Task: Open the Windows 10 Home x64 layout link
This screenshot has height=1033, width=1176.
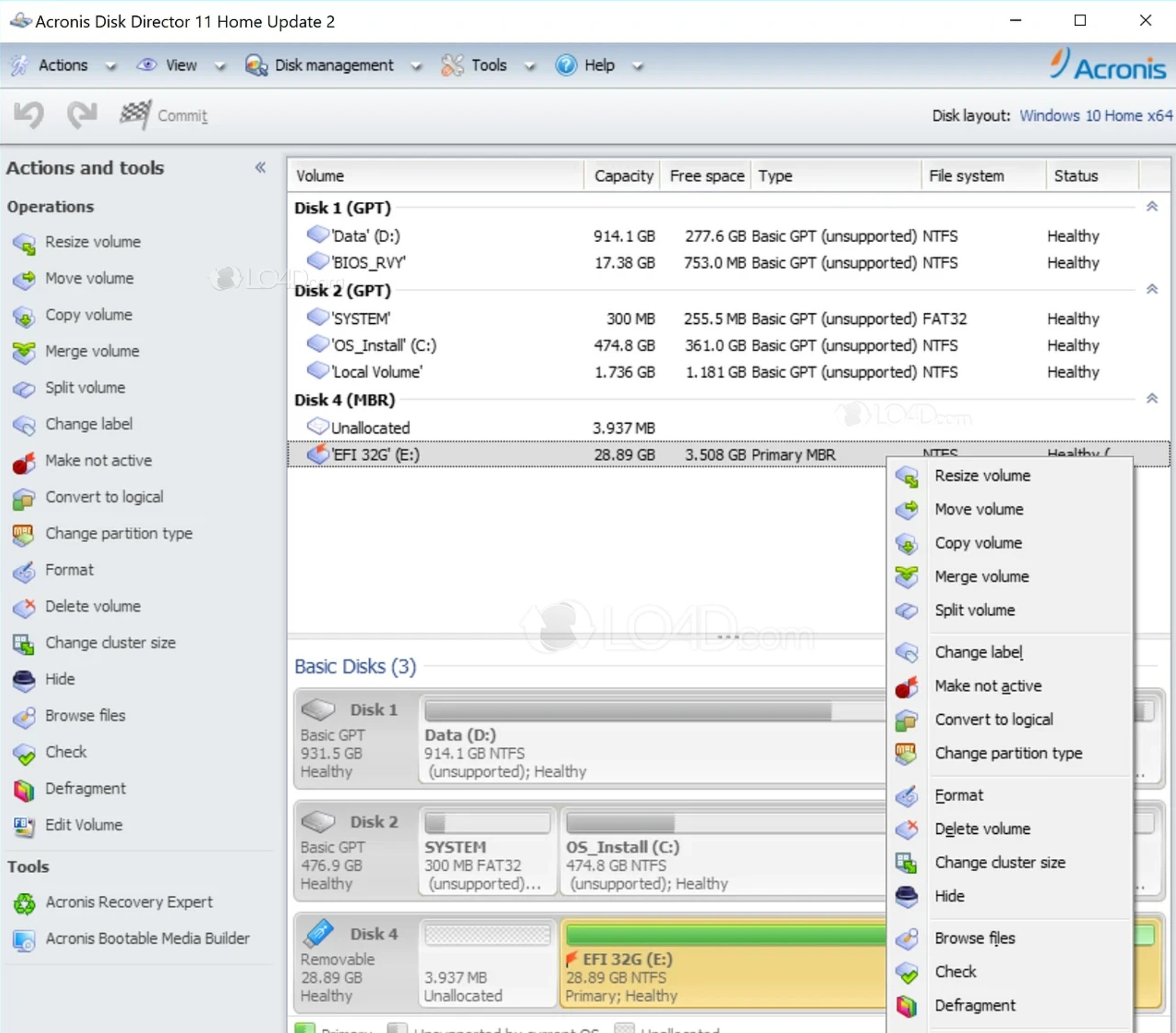Action: (1095, 116)
